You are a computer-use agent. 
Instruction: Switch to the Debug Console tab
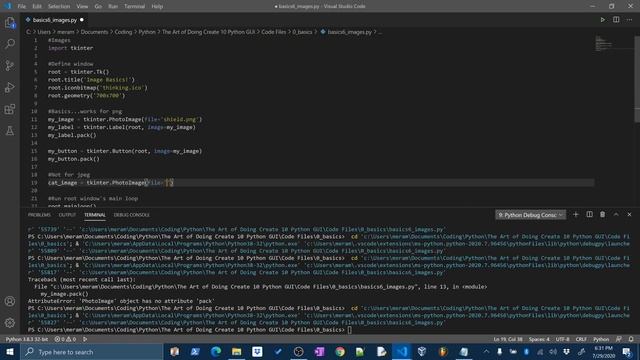[131, 215]
